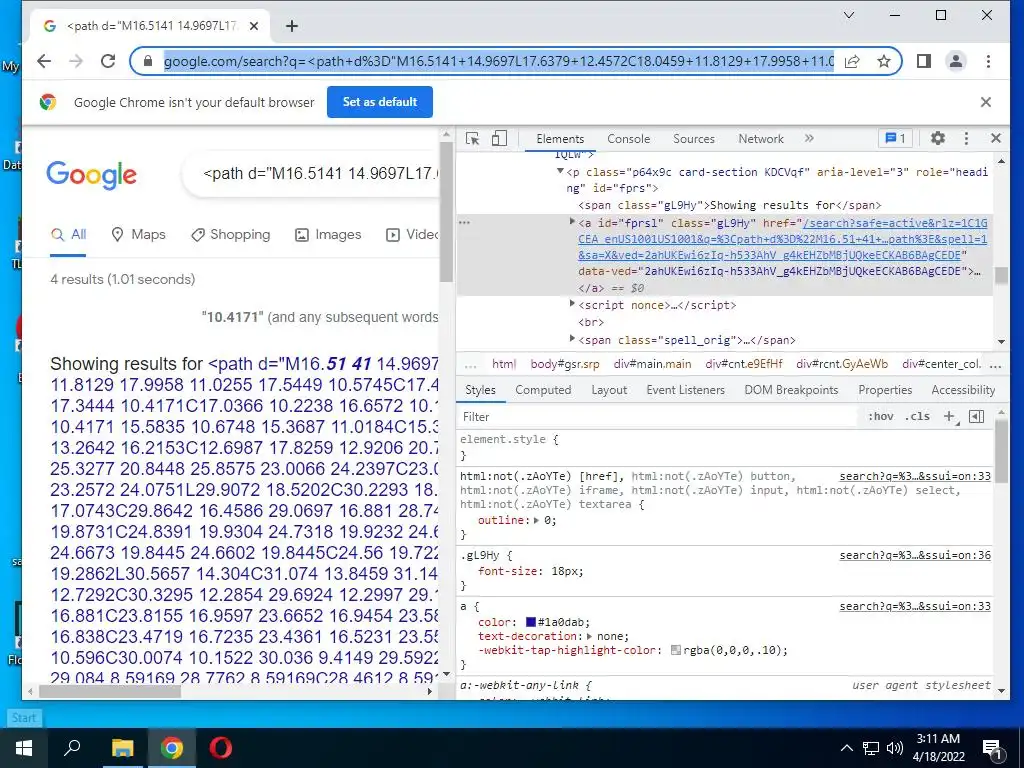Bookmark this page with the star icon
1024x768 pixels.
[884, 61]
